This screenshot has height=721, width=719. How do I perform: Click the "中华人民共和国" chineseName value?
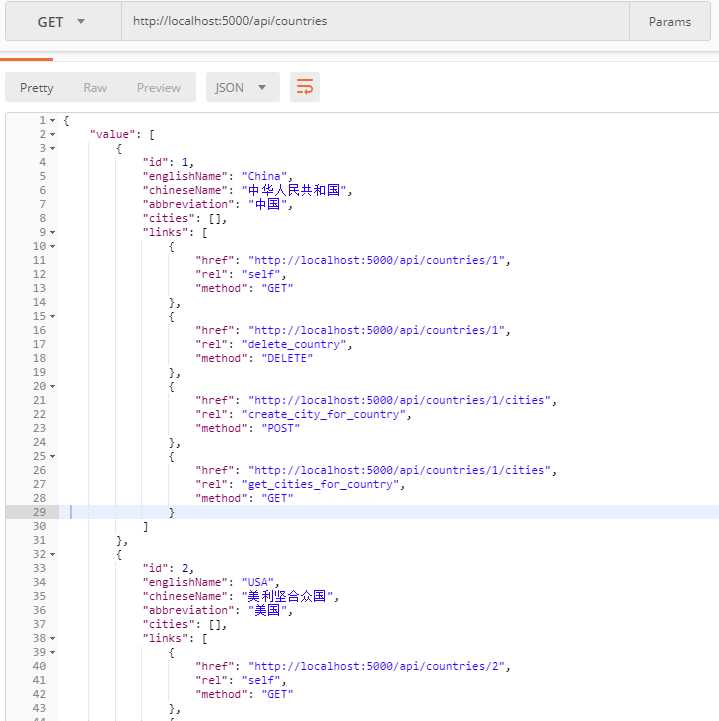click(294, 190)
